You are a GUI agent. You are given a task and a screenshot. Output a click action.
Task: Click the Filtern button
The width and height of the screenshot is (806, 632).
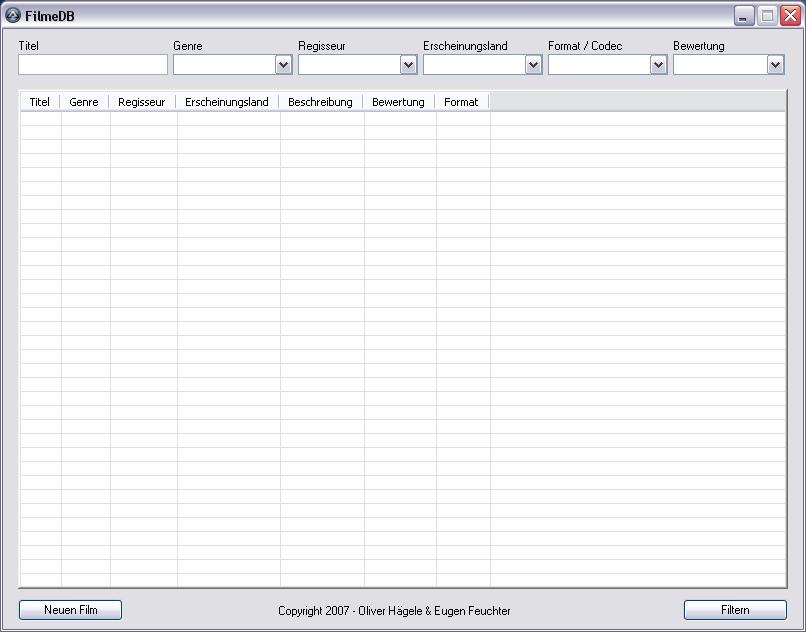click(735, 610)
